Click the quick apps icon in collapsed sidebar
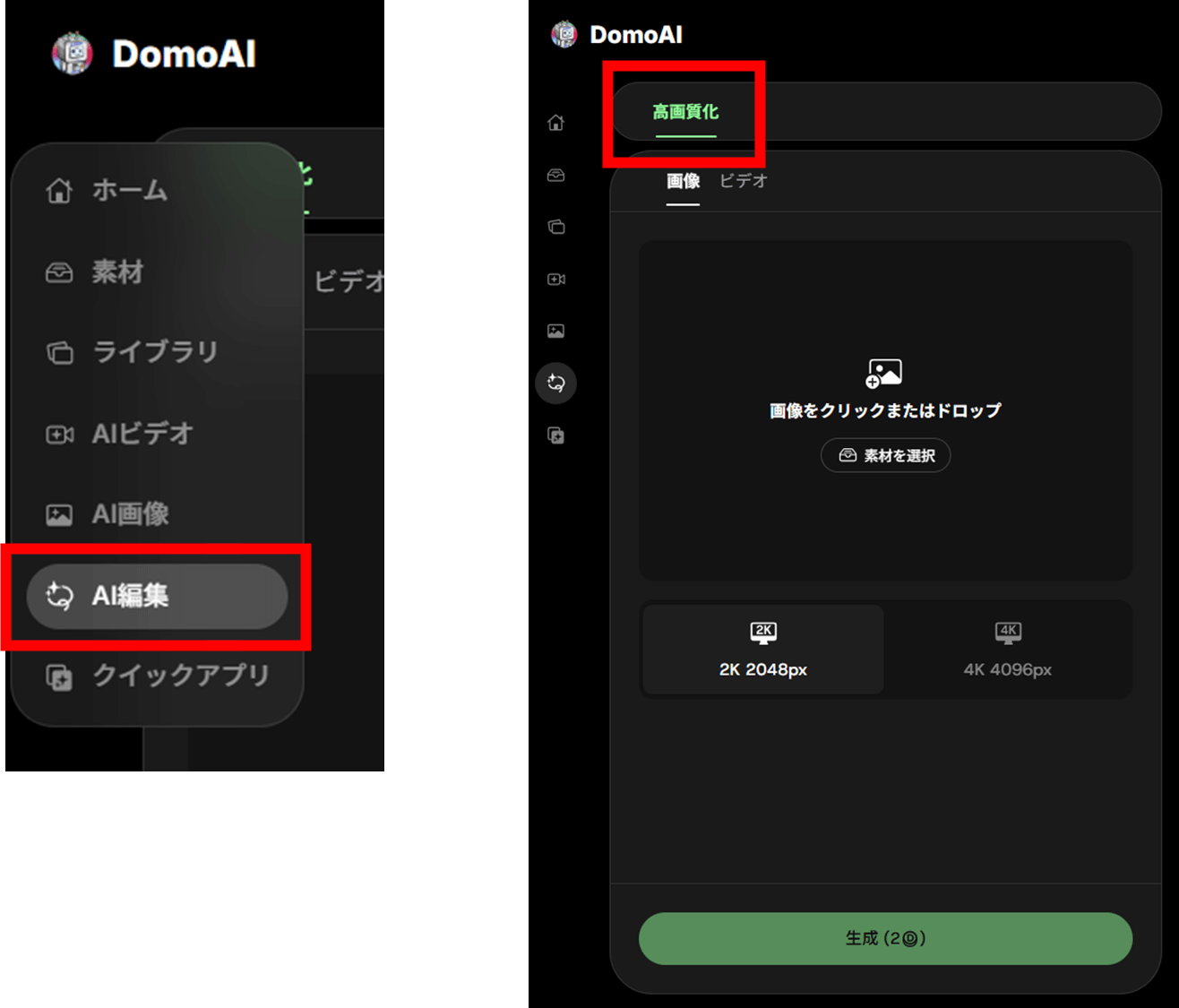 [555, 436]
